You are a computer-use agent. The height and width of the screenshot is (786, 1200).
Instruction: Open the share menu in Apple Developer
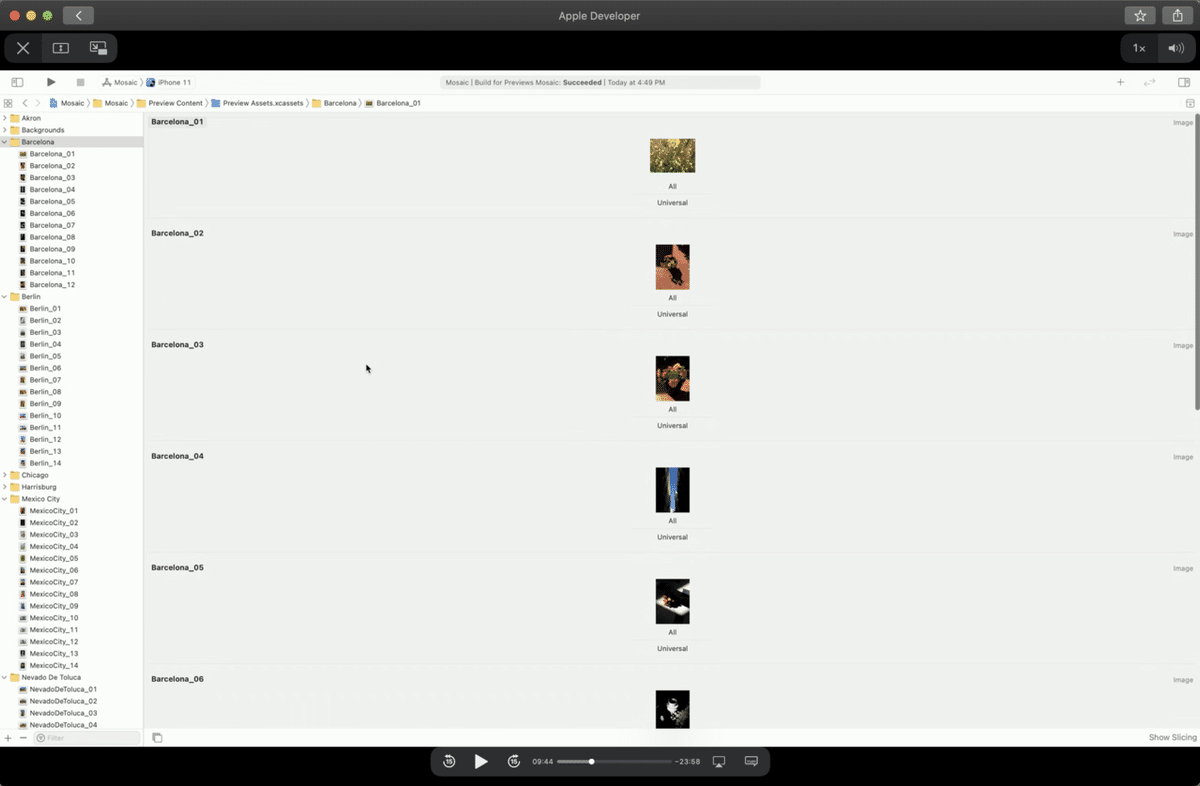(1178, 16)
